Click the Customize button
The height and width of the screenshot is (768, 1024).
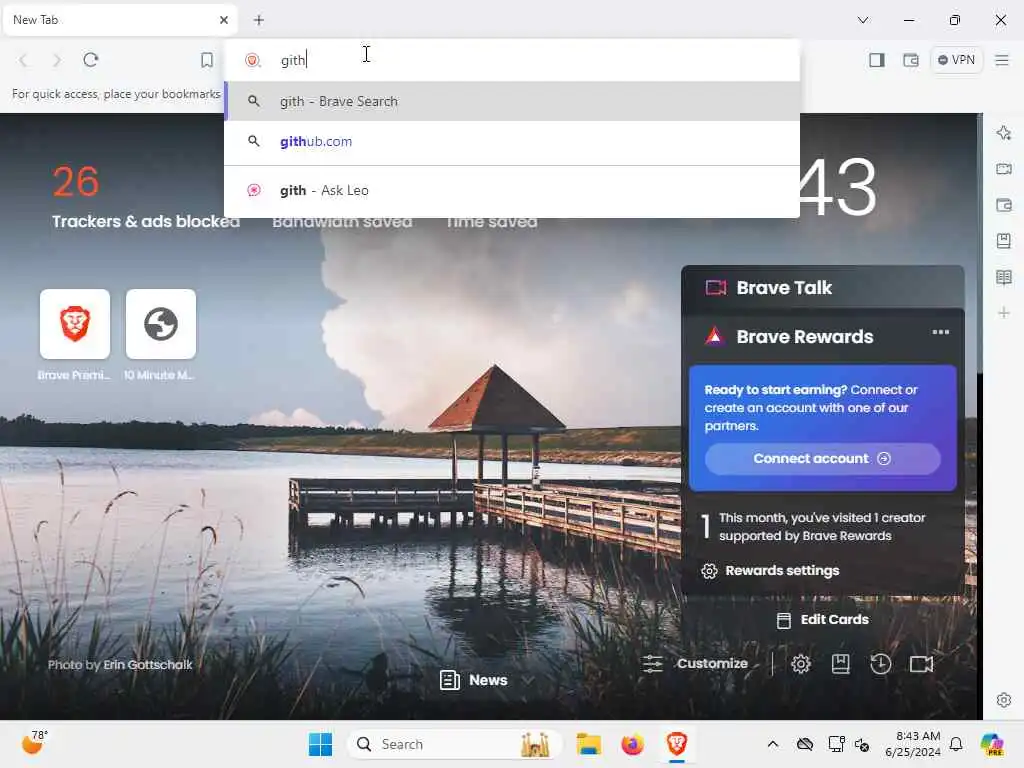pos(696,664)
